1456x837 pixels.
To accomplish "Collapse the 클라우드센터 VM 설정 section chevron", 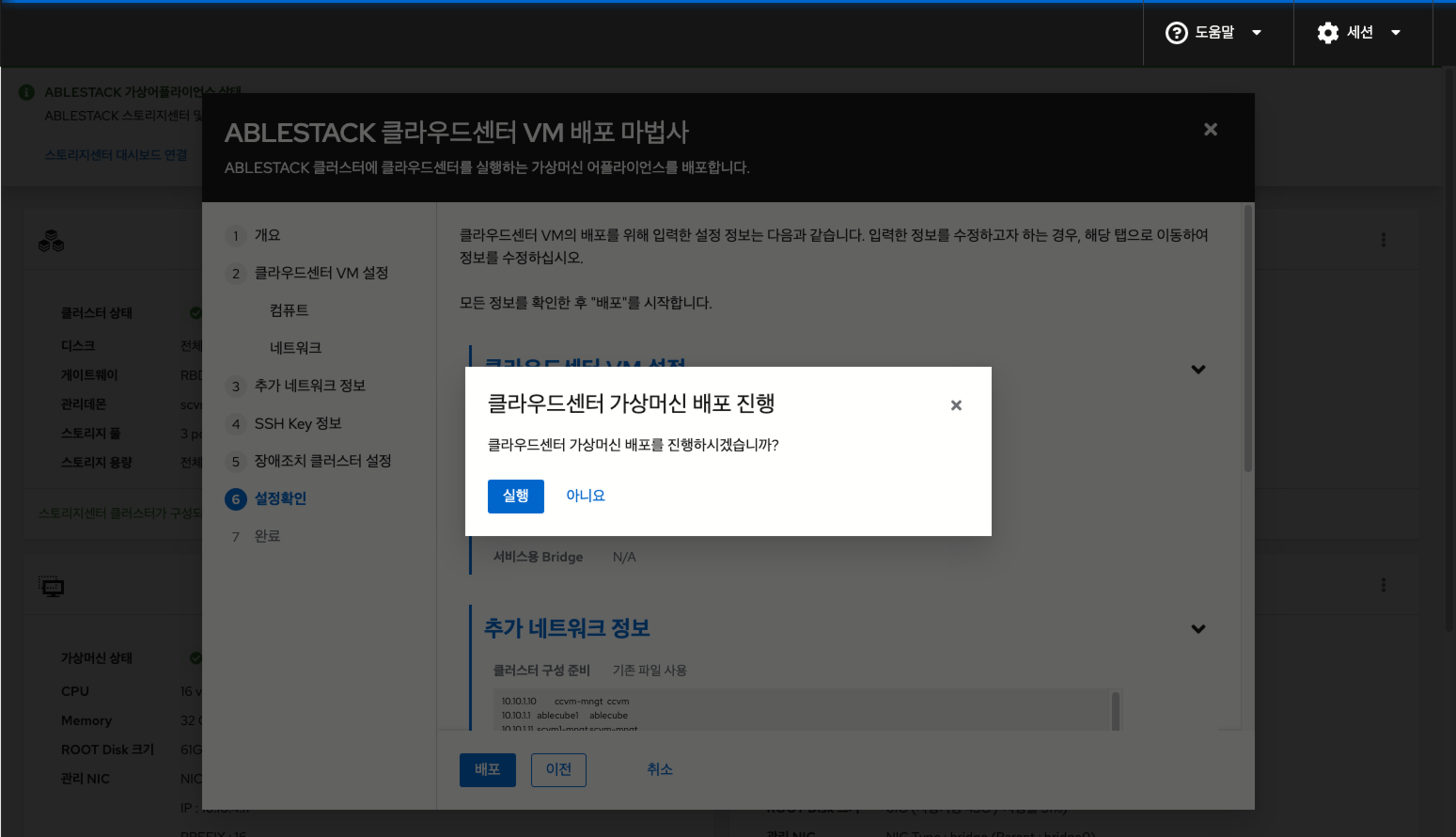I will (1198, 369).
